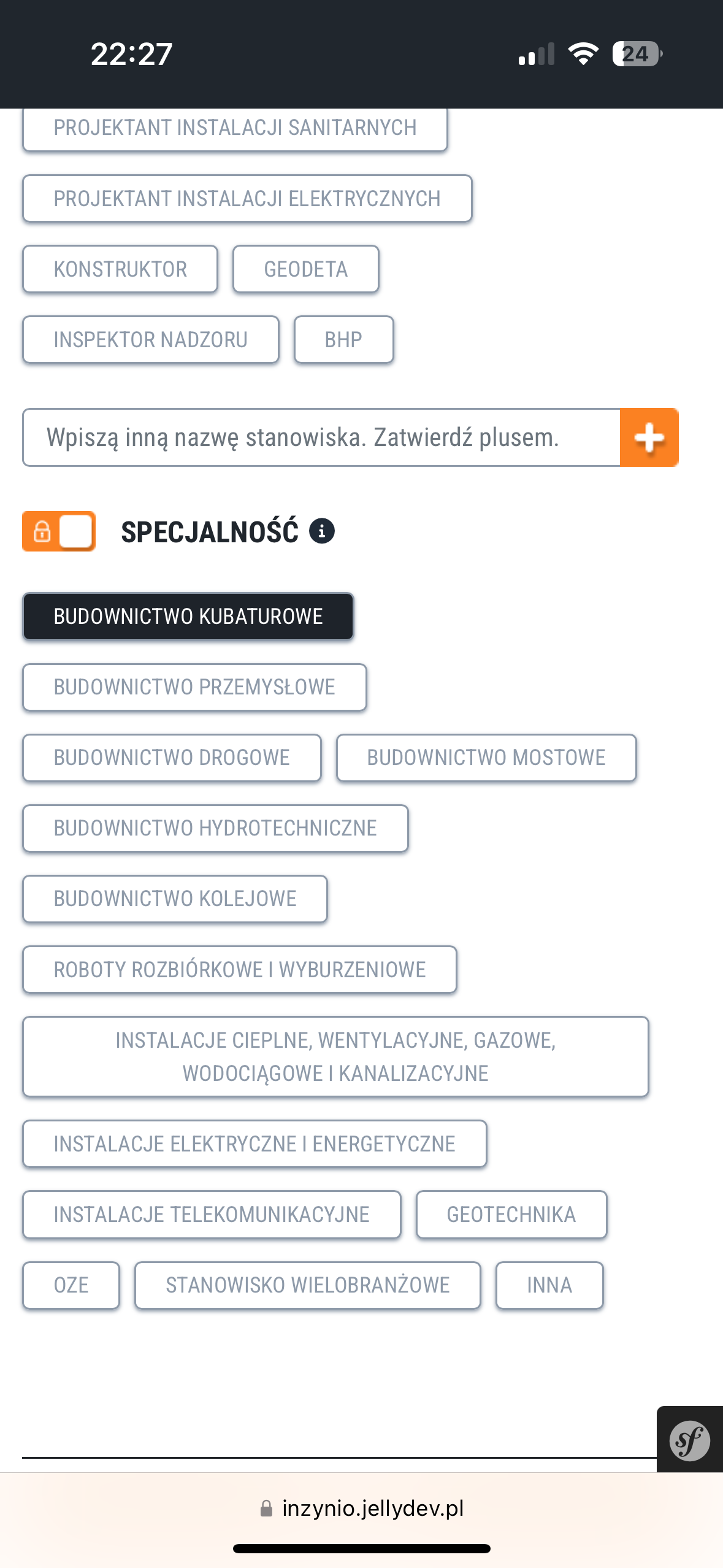Choose the Inna specialty option
This screenshot has width=723, height=1568.
pos(549,1285)
